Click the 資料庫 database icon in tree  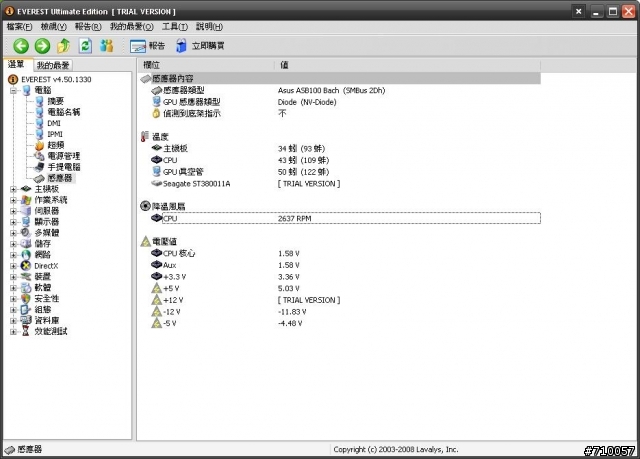(x=26, y=320)
